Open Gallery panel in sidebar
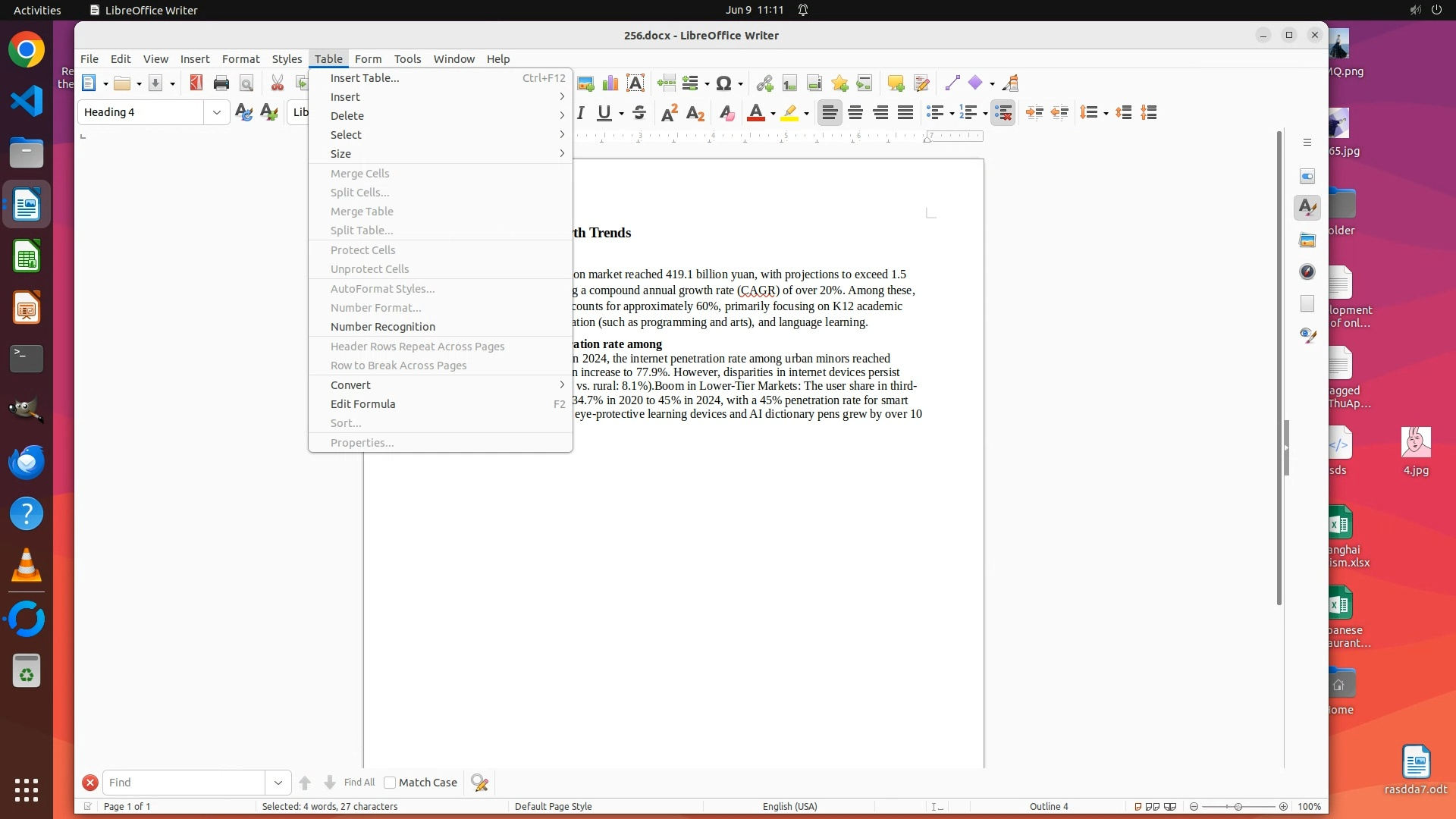Screen dimensions: 1456x819 click(1307, 240)
